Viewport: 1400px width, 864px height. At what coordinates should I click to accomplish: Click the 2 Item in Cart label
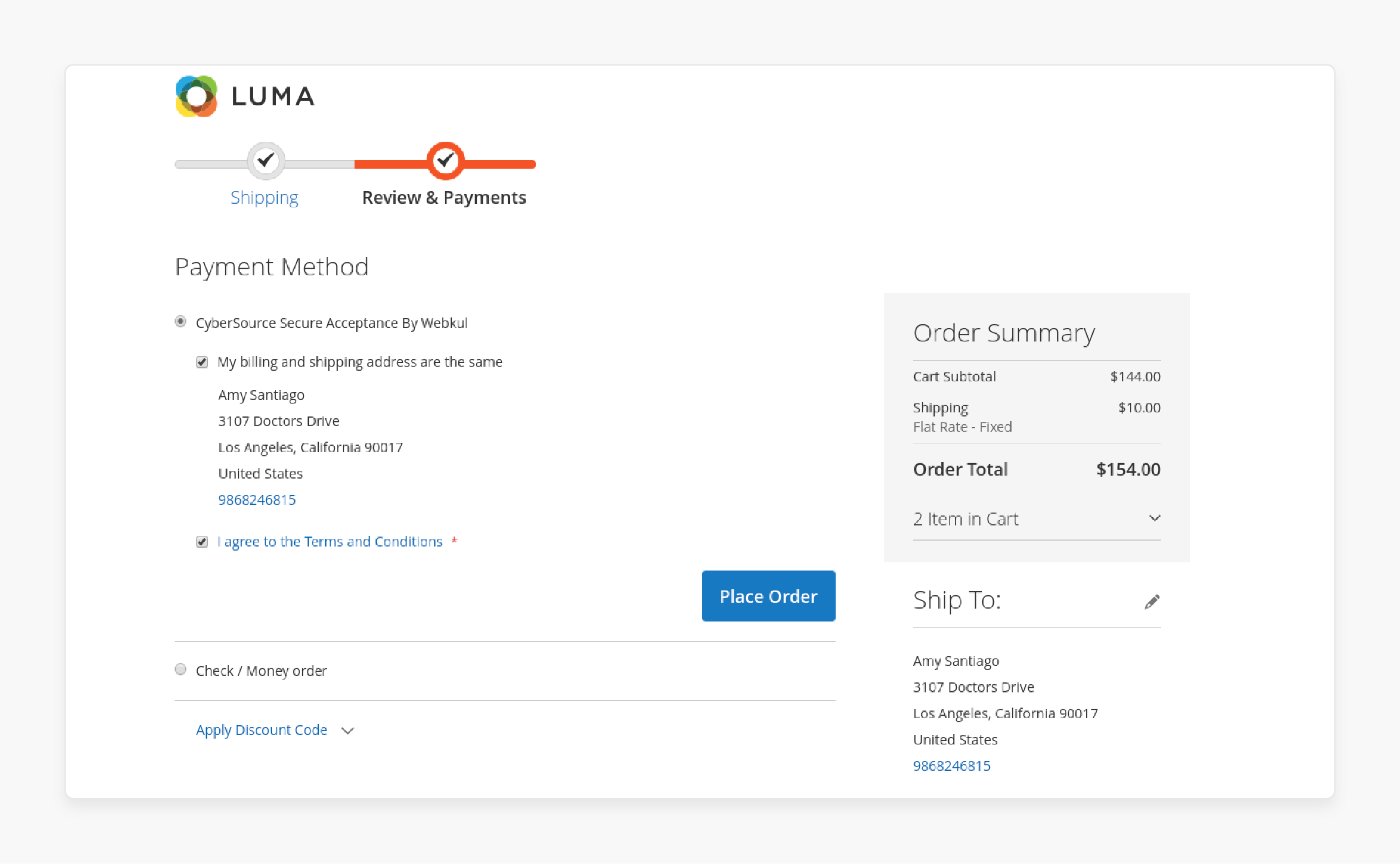click(966, 519)
